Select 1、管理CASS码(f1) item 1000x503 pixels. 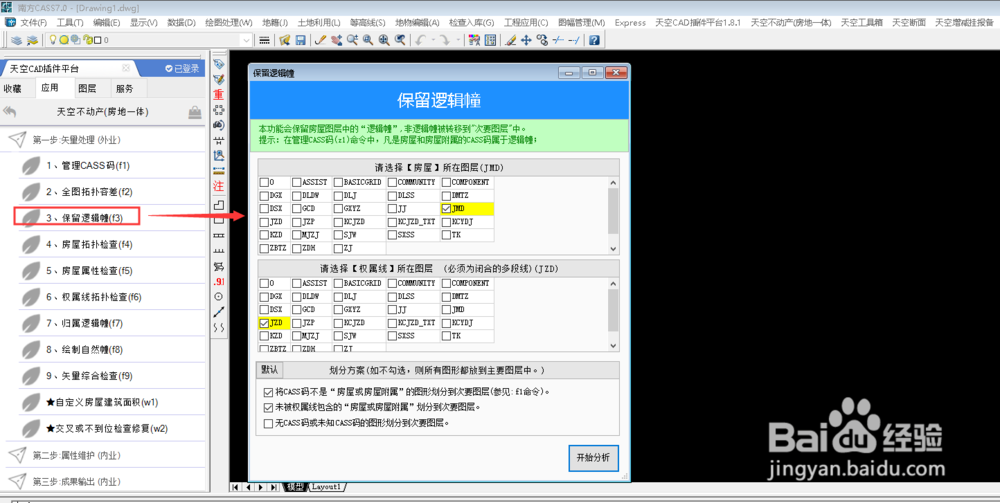click(x=87, y=166)
